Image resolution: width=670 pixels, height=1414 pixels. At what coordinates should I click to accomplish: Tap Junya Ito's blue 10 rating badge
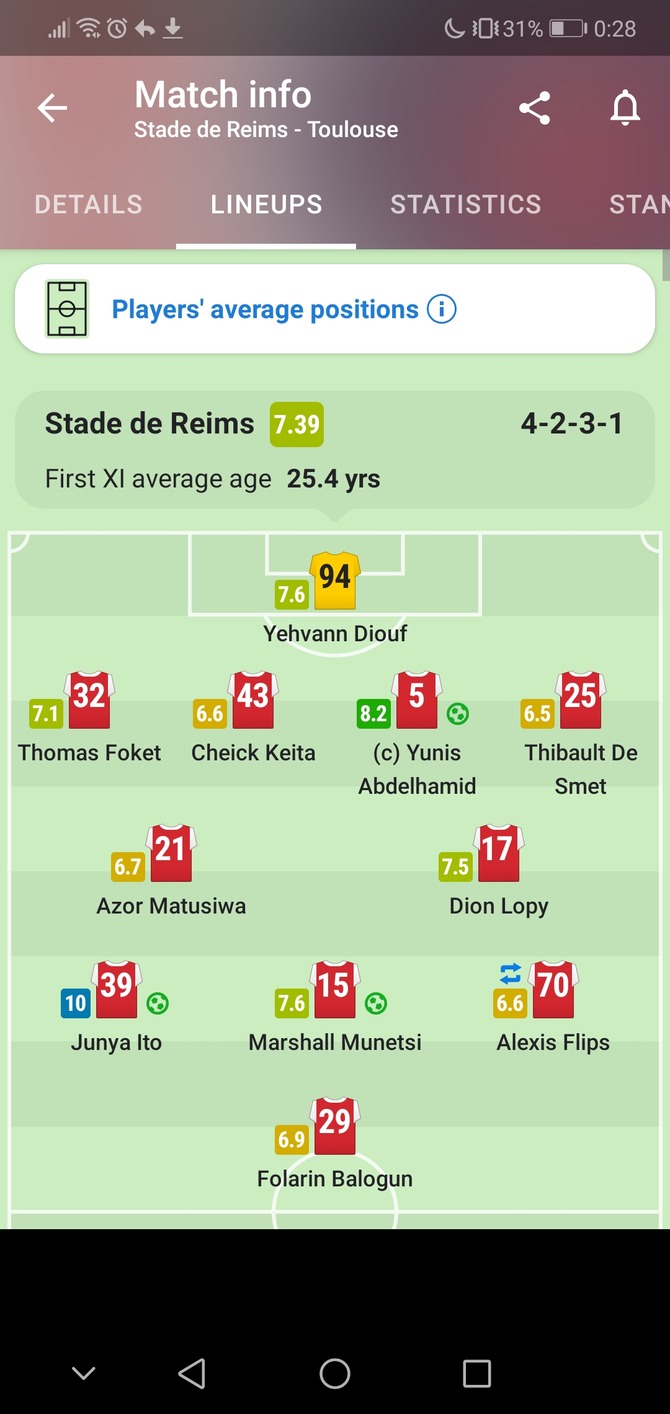click(76, 1003)
